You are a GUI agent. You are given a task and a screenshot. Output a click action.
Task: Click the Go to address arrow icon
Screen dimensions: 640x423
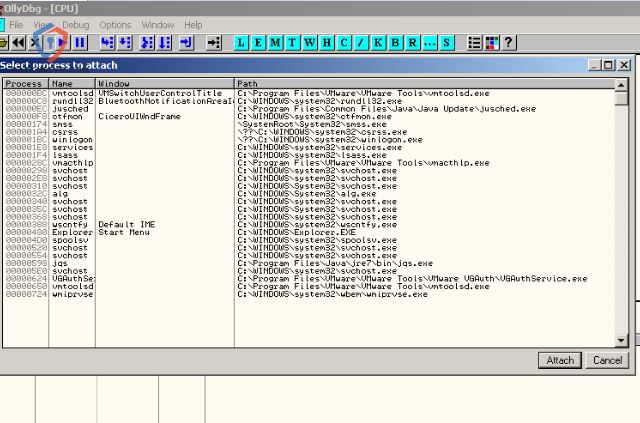coord(214,43)
